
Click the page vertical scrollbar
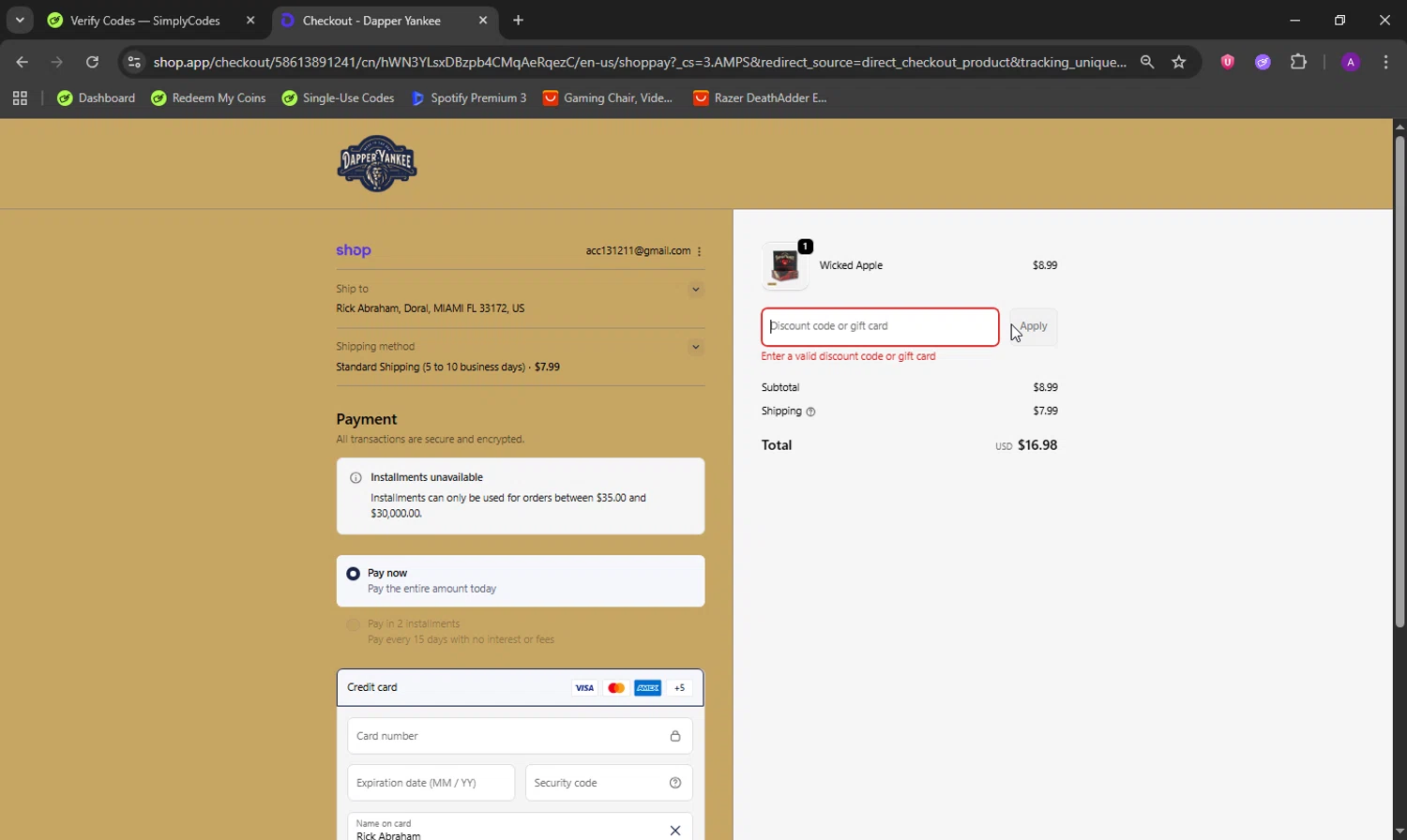click(1399, 382)
